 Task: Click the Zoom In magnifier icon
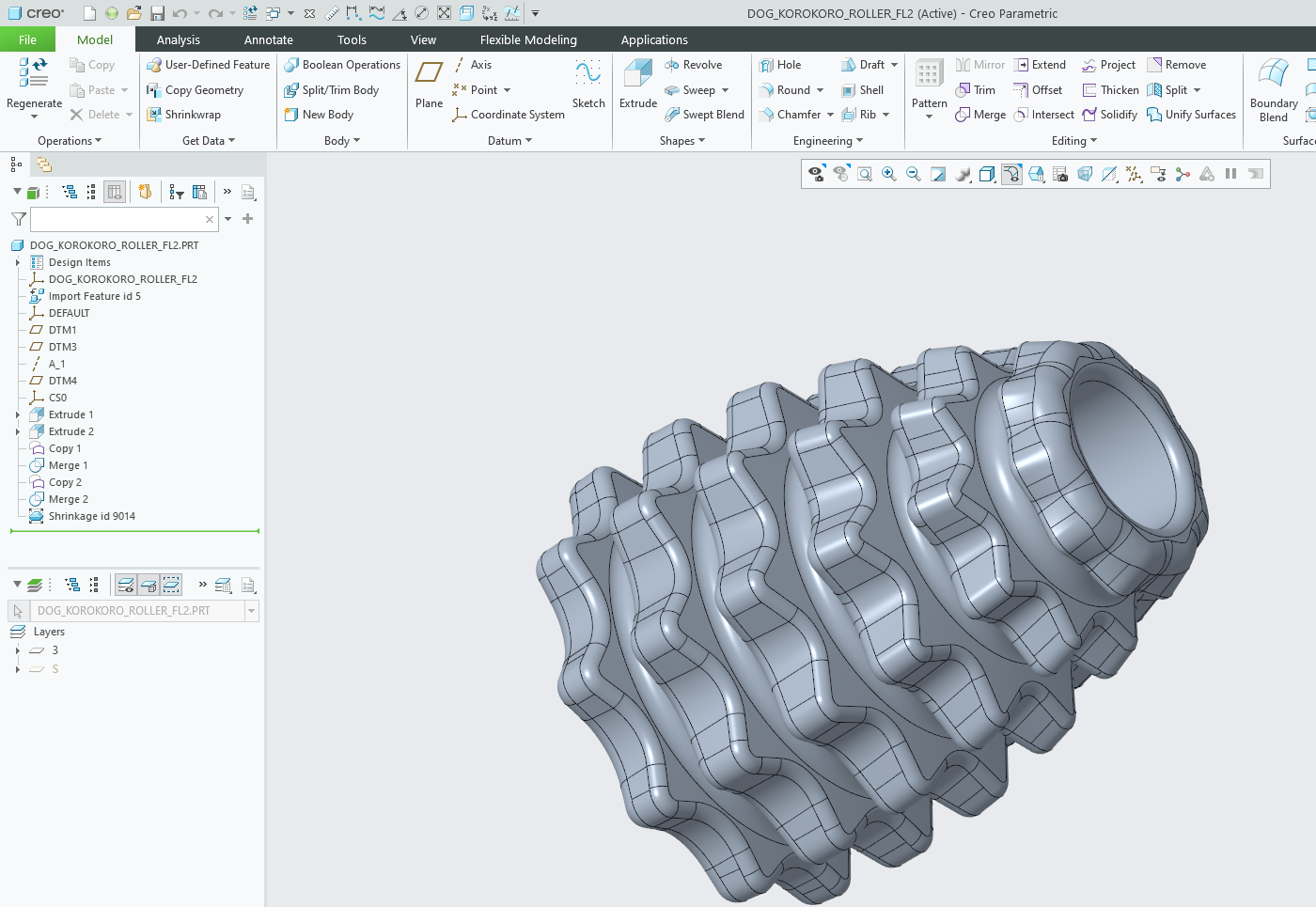click(x=888, y=174)
